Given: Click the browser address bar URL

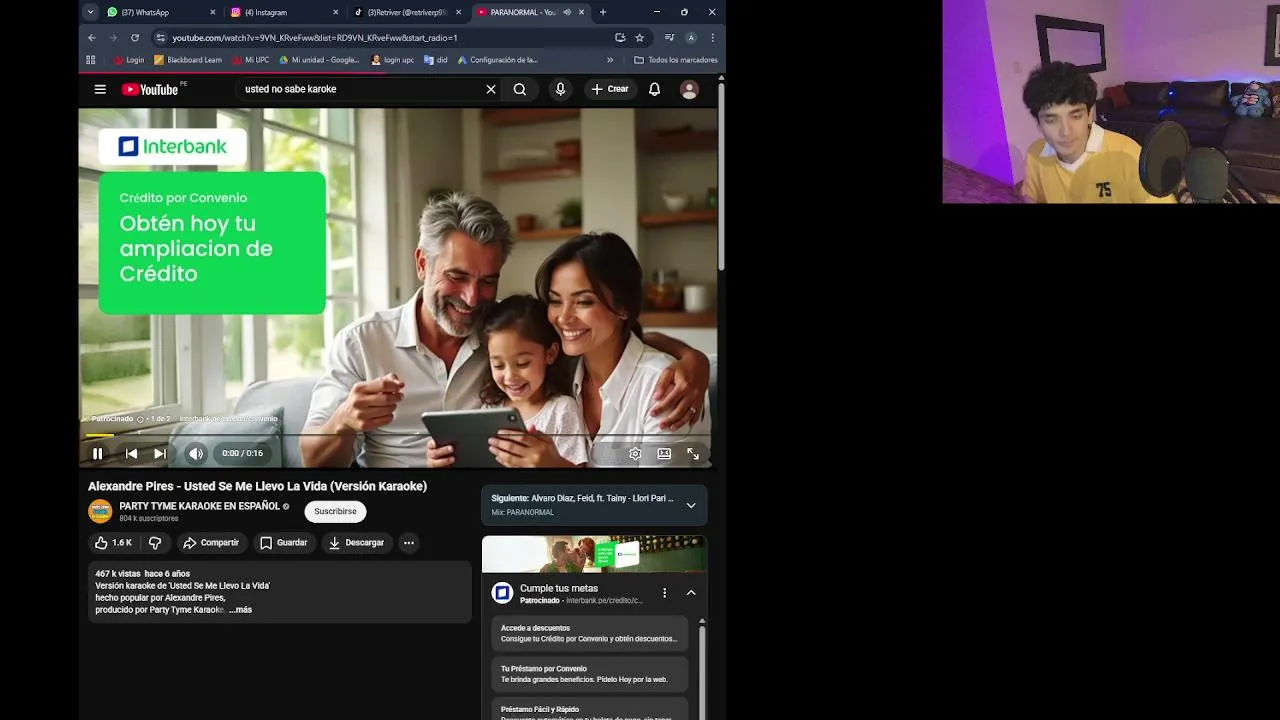Looking at the screenshot, I should (x=314, y=38).
